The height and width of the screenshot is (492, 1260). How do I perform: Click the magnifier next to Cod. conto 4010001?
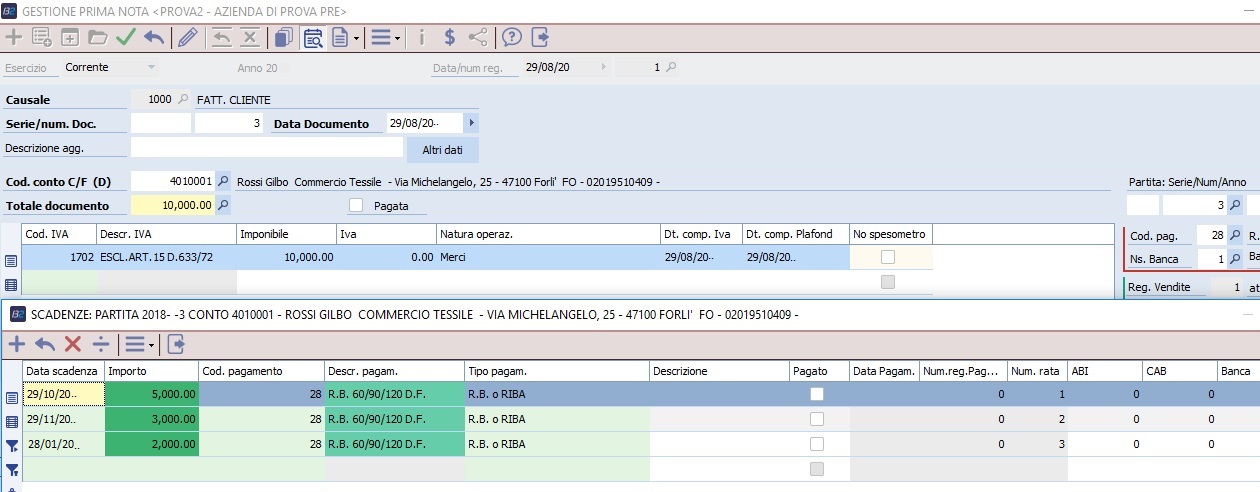click(x=224, y=182)
